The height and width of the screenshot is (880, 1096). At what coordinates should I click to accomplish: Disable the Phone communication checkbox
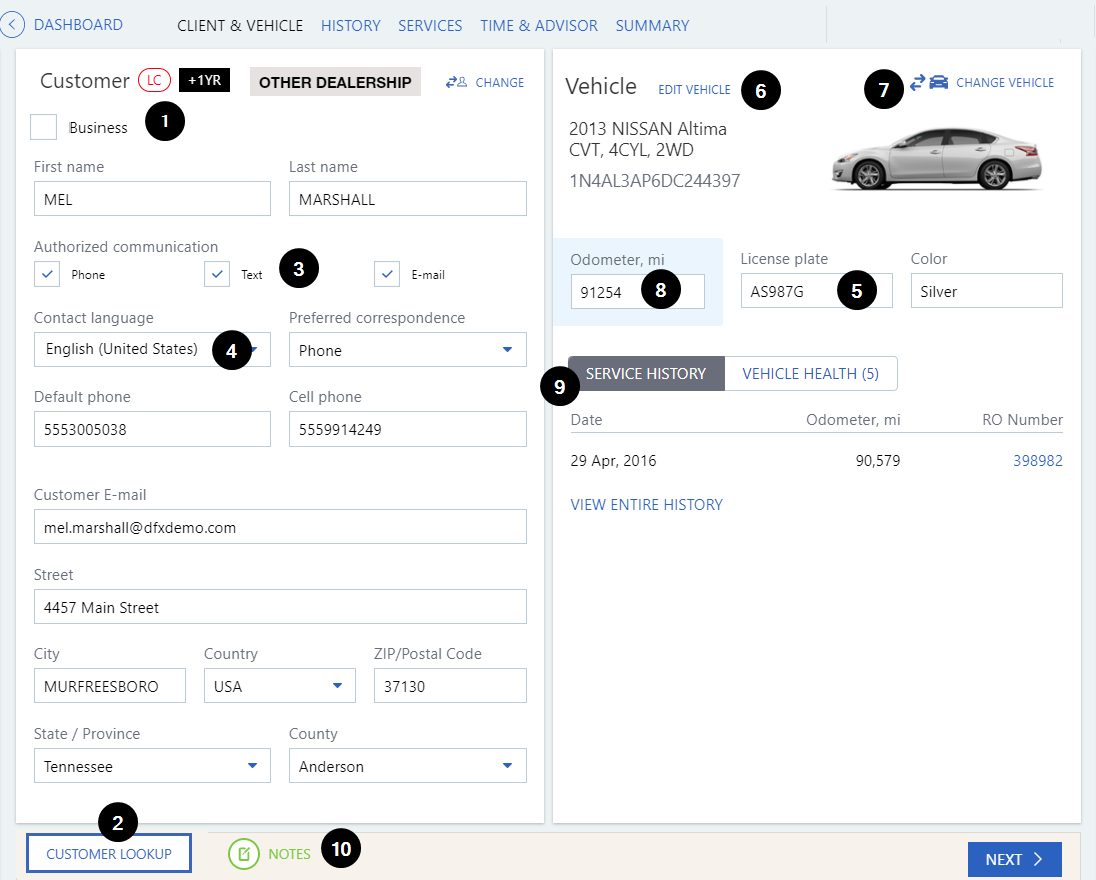[x=46, y=273]
